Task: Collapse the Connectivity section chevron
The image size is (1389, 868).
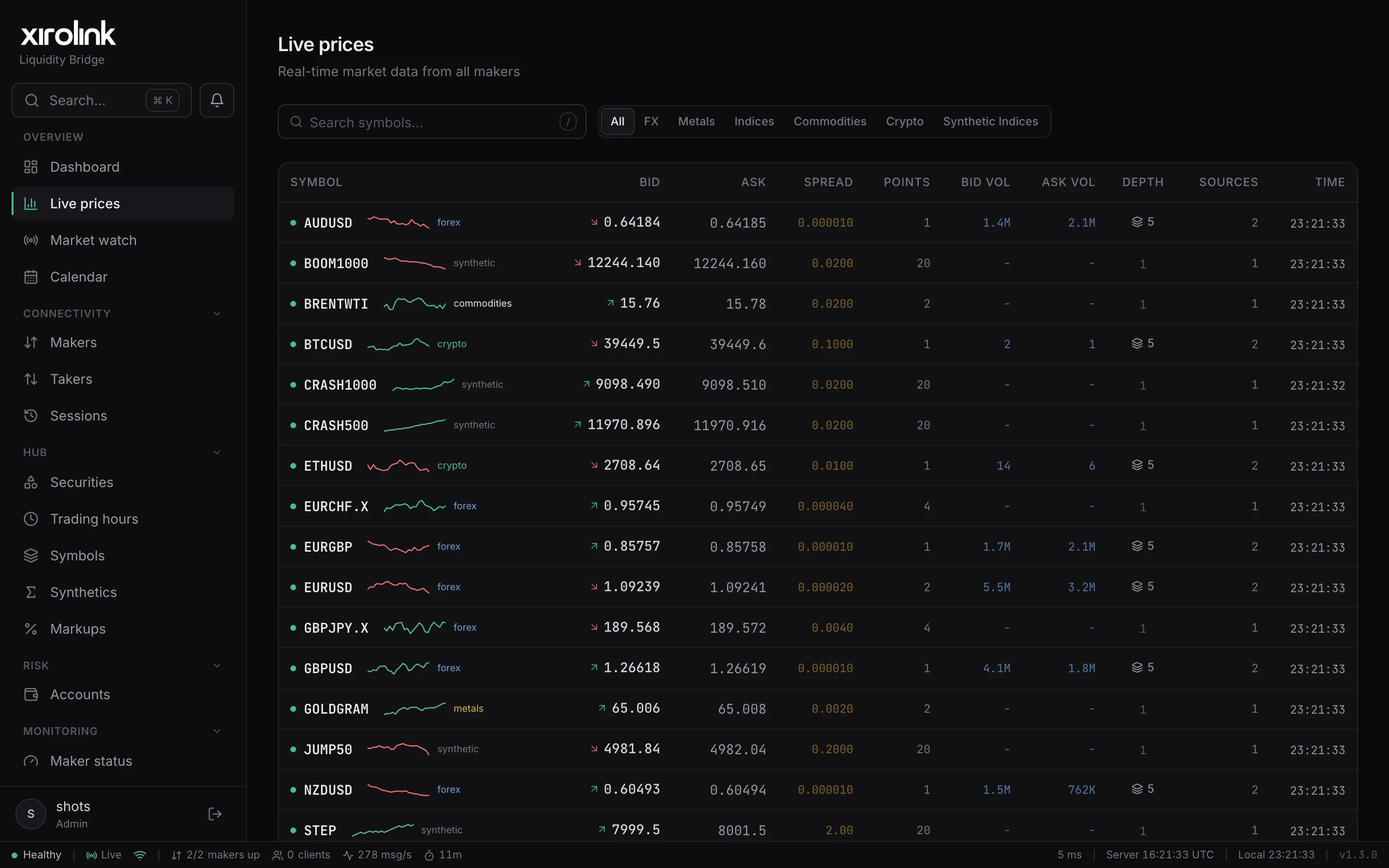Action: (217, 313)
